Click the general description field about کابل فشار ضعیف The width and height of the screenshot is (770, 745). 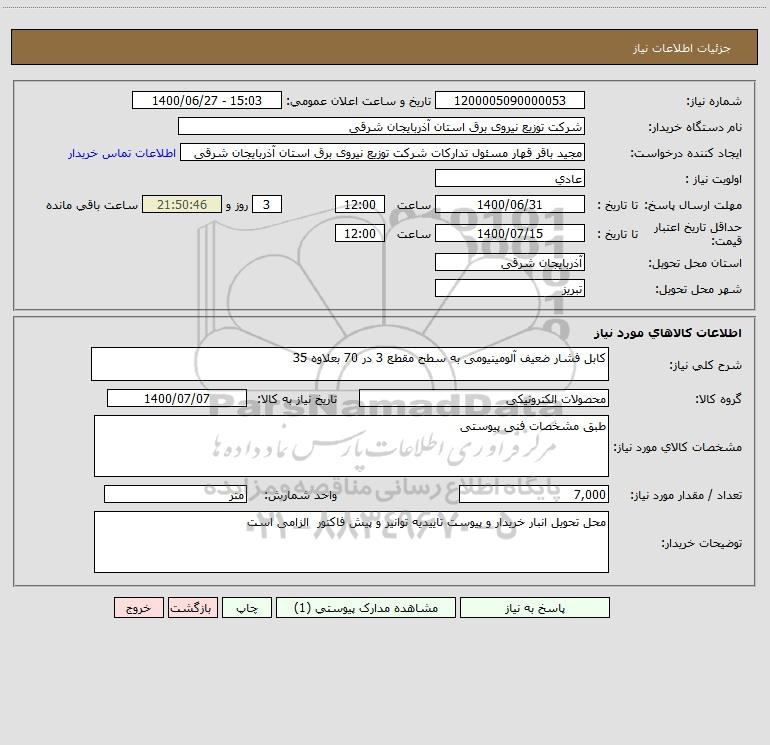pyautogui.click(x=350, y=364)
